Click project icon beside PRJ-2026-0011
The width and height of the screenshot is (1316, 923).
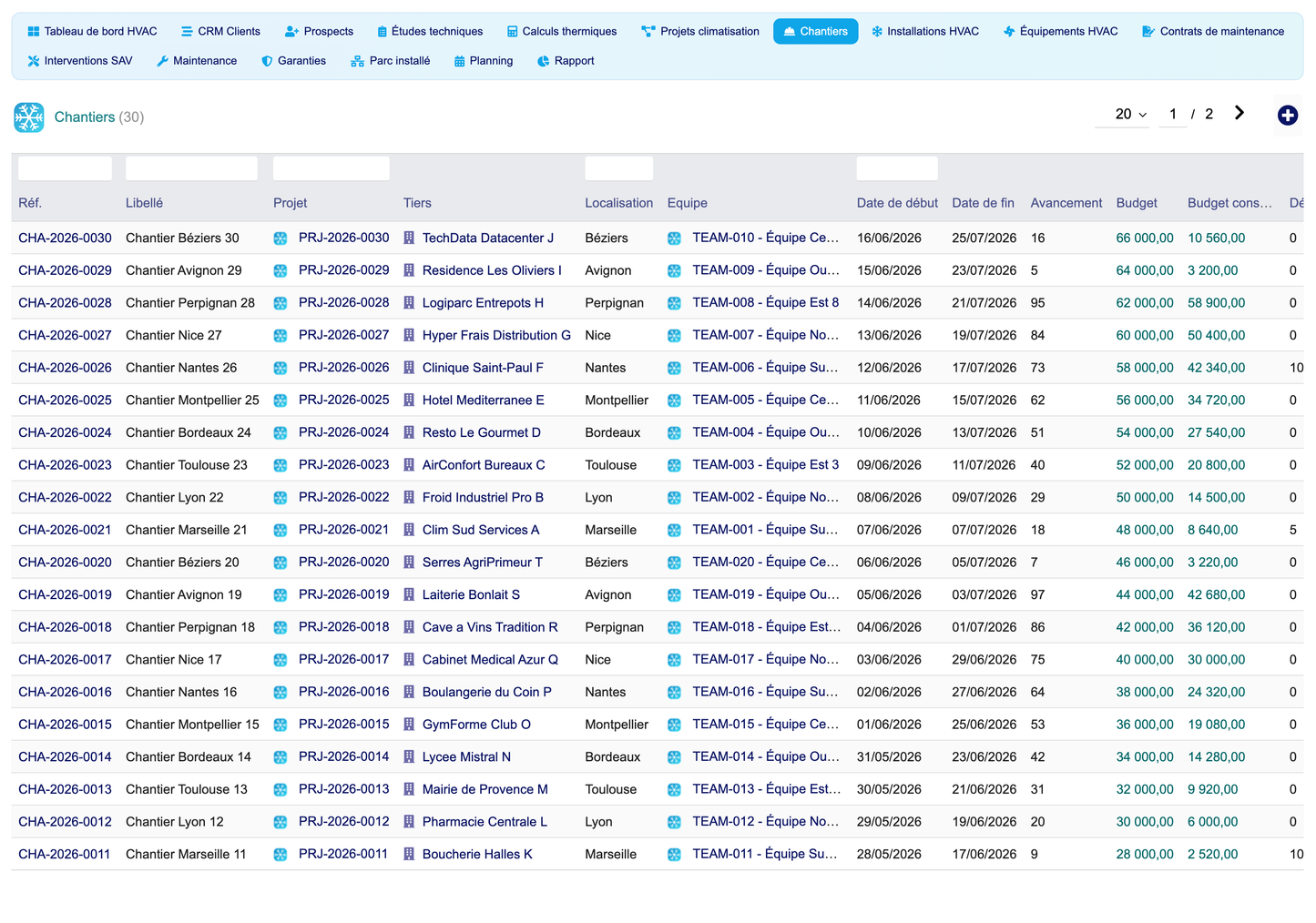pyautogui.click(x=281, y=855)
